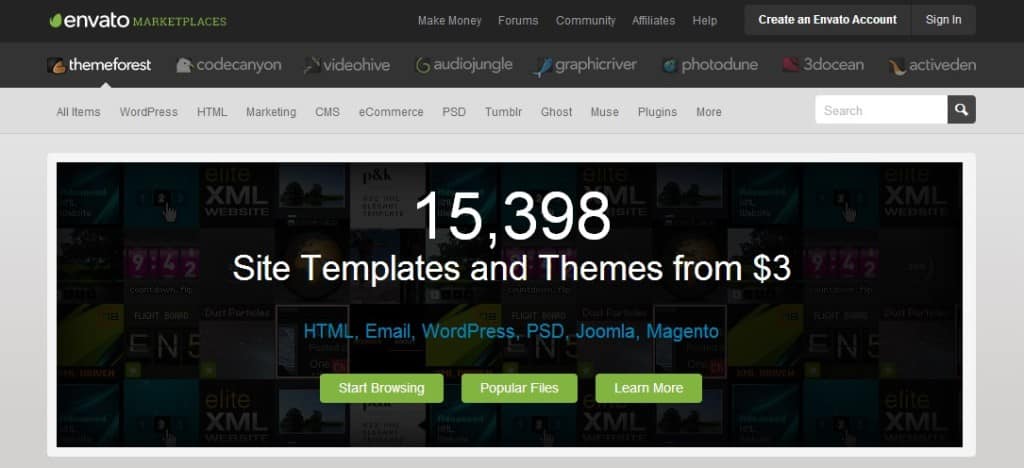Open the WordPress category menu

coord(148,112)
